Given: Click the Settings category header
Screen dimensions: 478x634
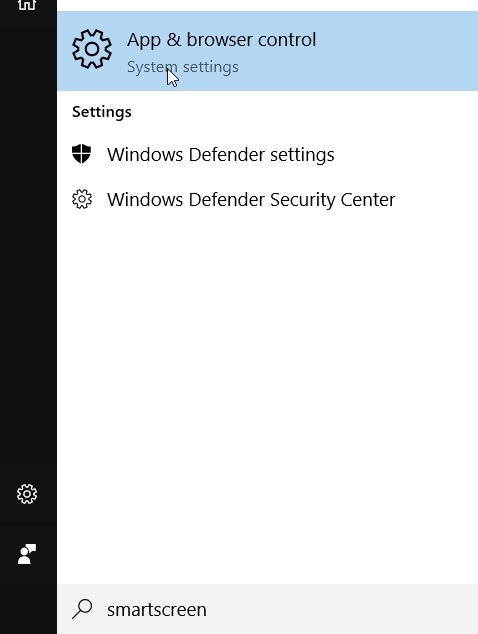Looking at the screenshot, I should [102, 112].
